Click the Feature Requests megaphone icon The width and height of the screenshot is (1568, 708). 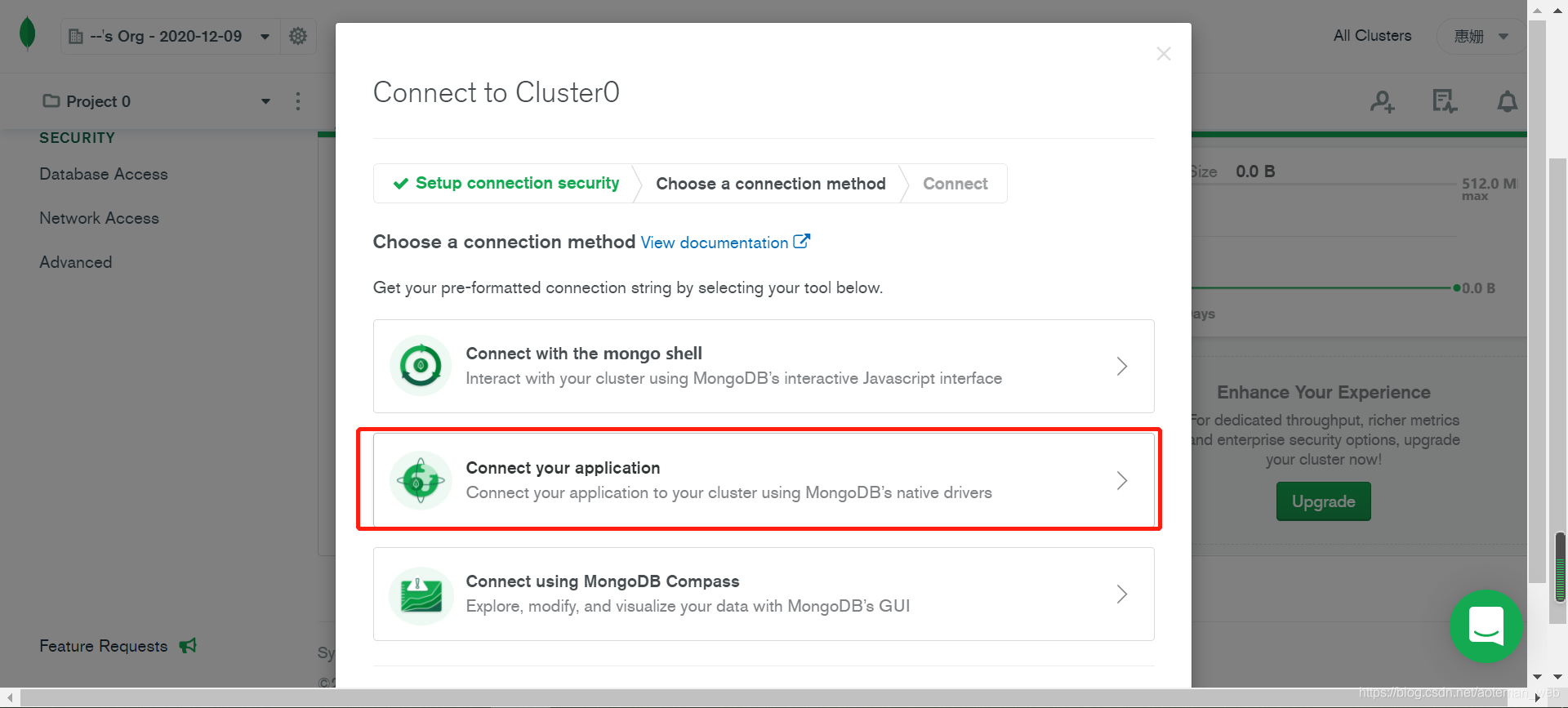coord(188,646)
